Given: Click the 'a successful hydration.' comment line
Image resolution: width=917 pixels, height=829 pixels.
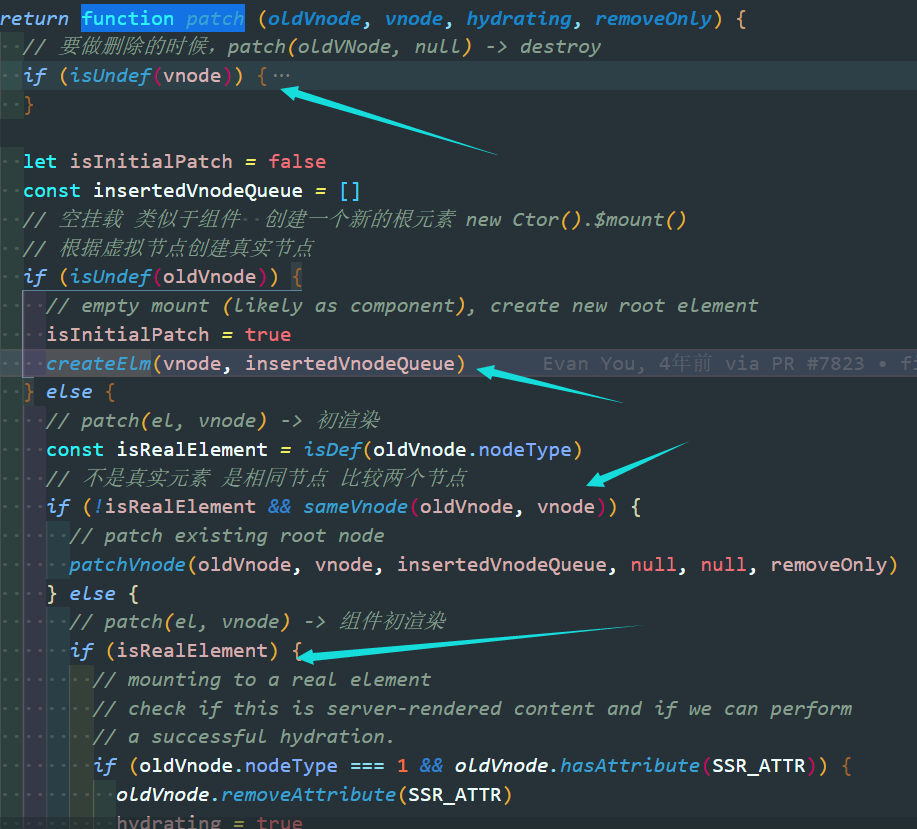Looking at the screenshot, I should click(244, 737).
